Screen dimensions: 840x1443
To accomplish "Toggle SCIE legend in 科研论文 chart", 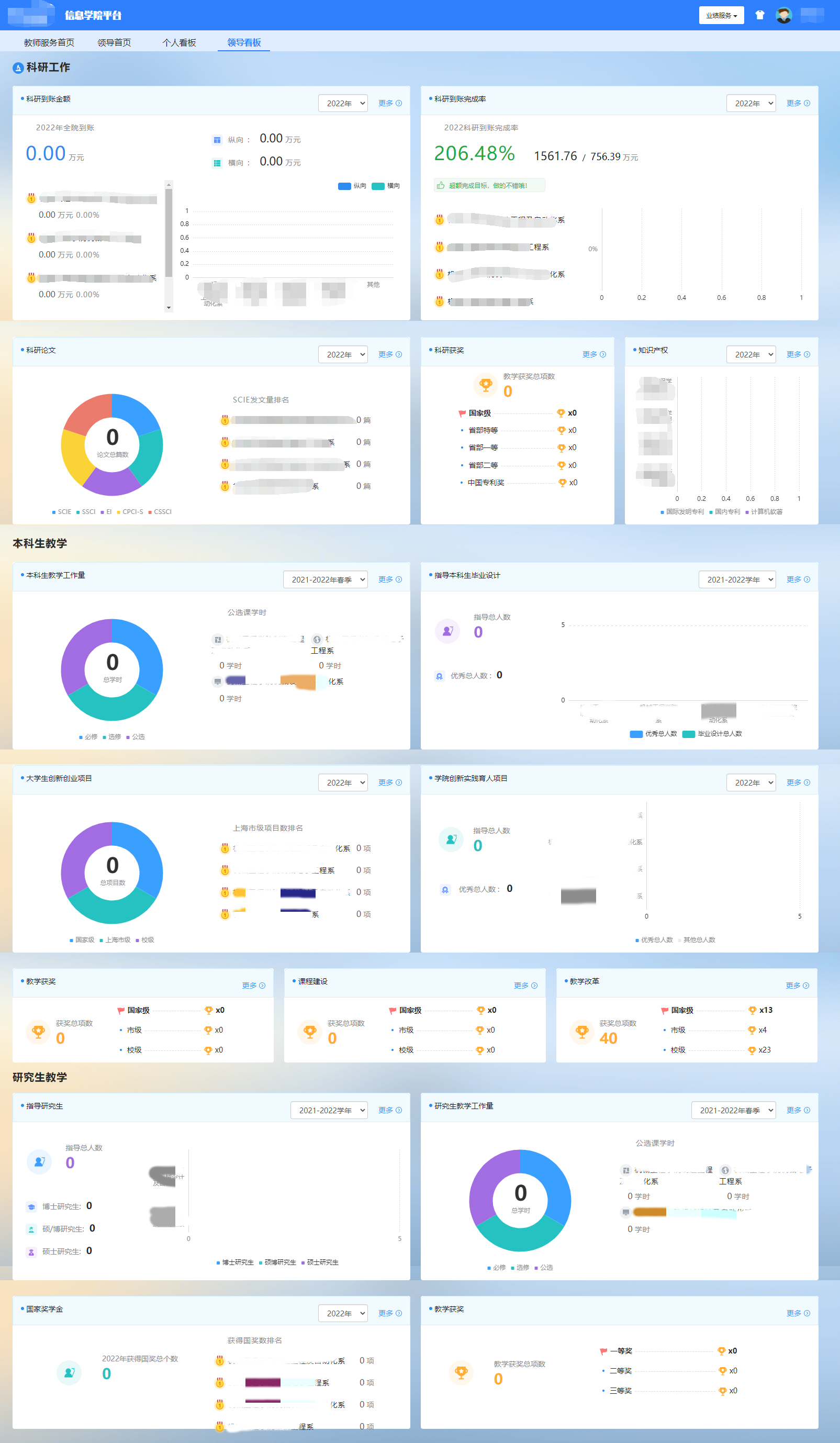I will click(x=62, y=512).
